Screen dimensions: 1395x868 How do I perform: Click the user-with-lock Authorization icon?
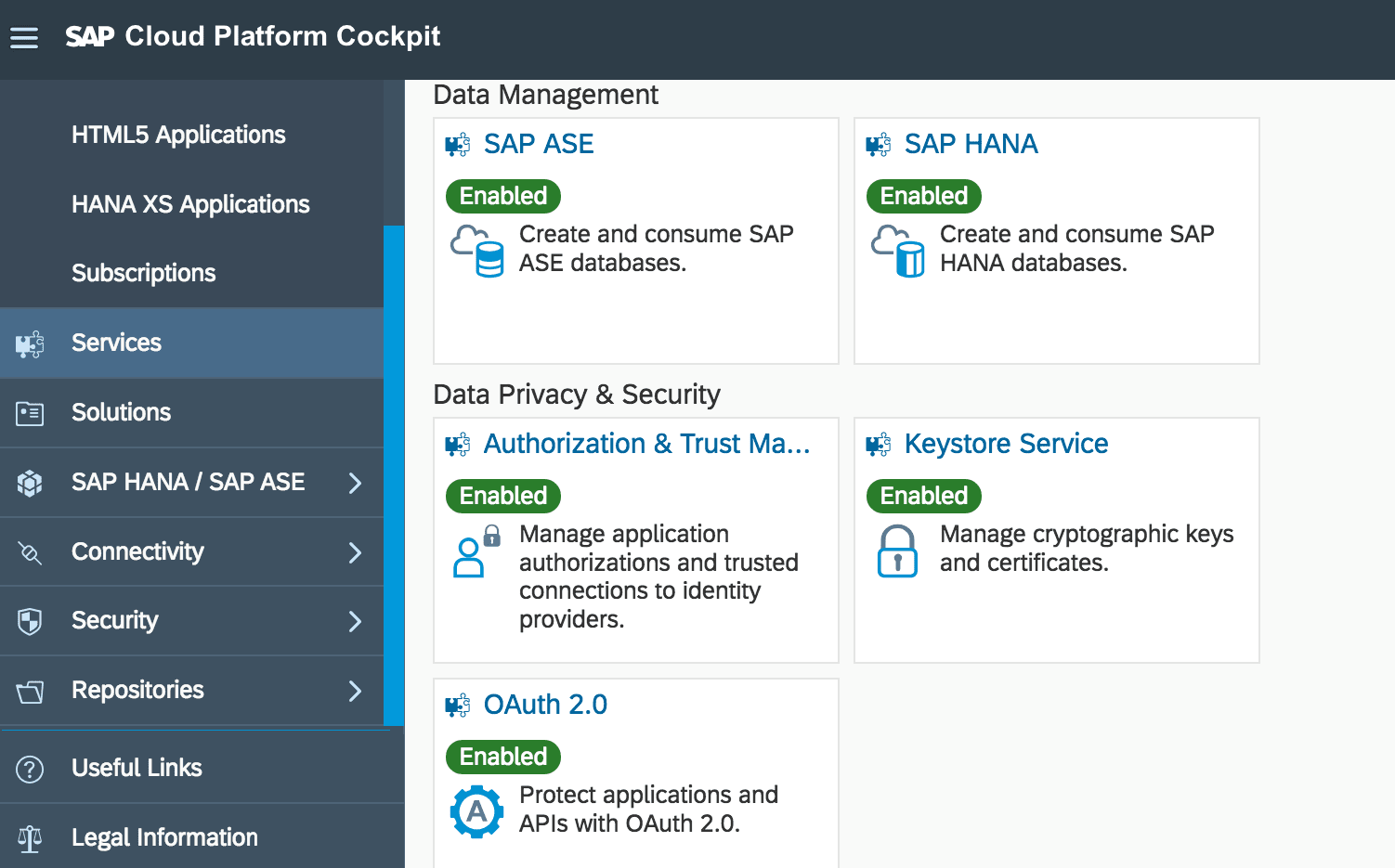click(477, 551)
